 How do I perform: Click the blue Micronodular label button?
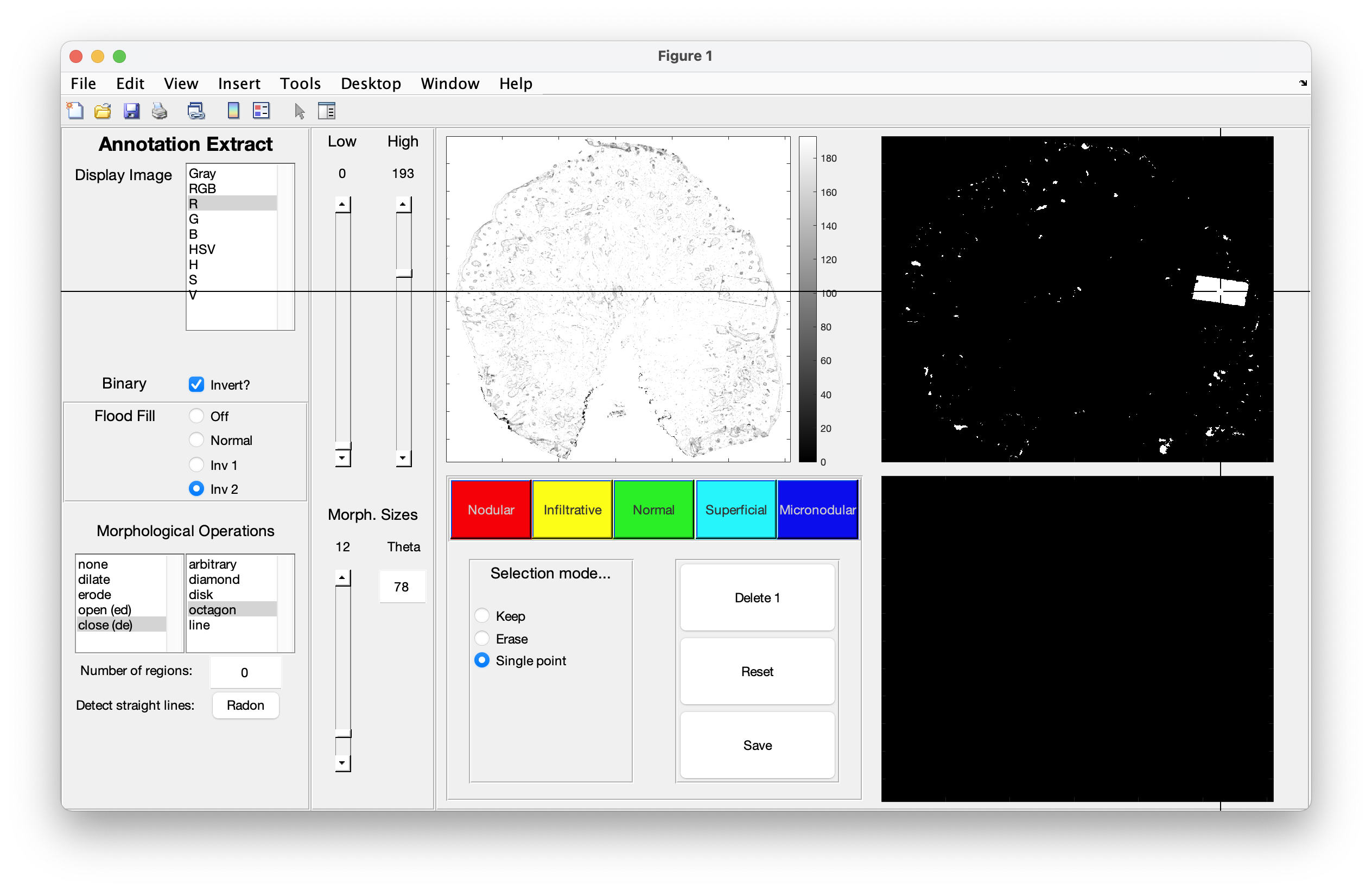click(x=817, y=510)
